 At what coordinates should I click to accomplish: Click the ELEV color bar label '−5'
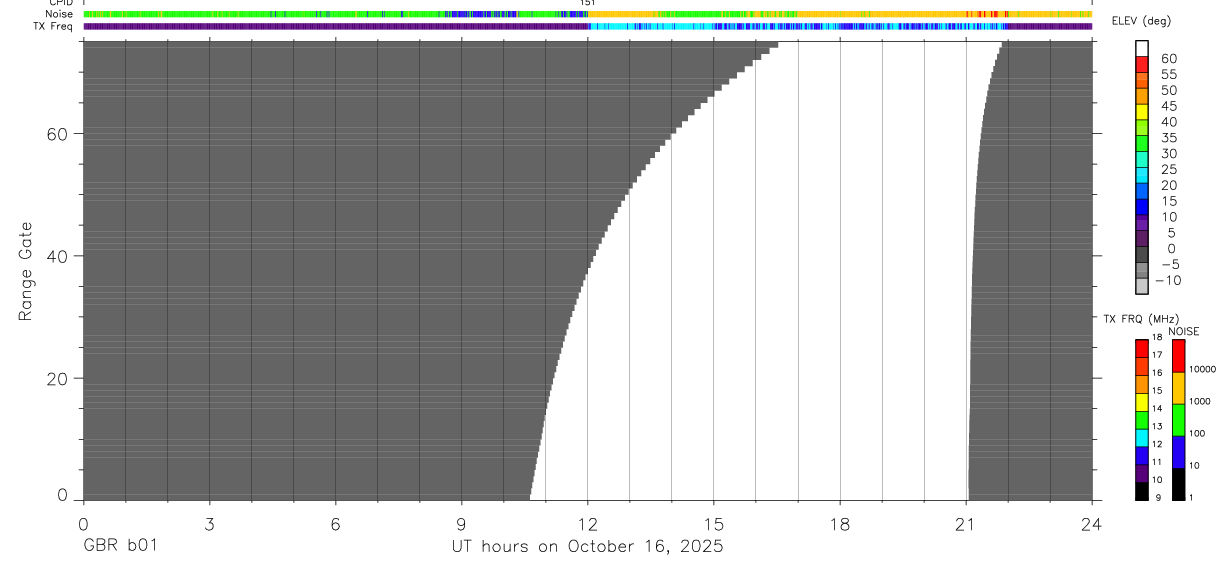click(x=1169, y=264)
